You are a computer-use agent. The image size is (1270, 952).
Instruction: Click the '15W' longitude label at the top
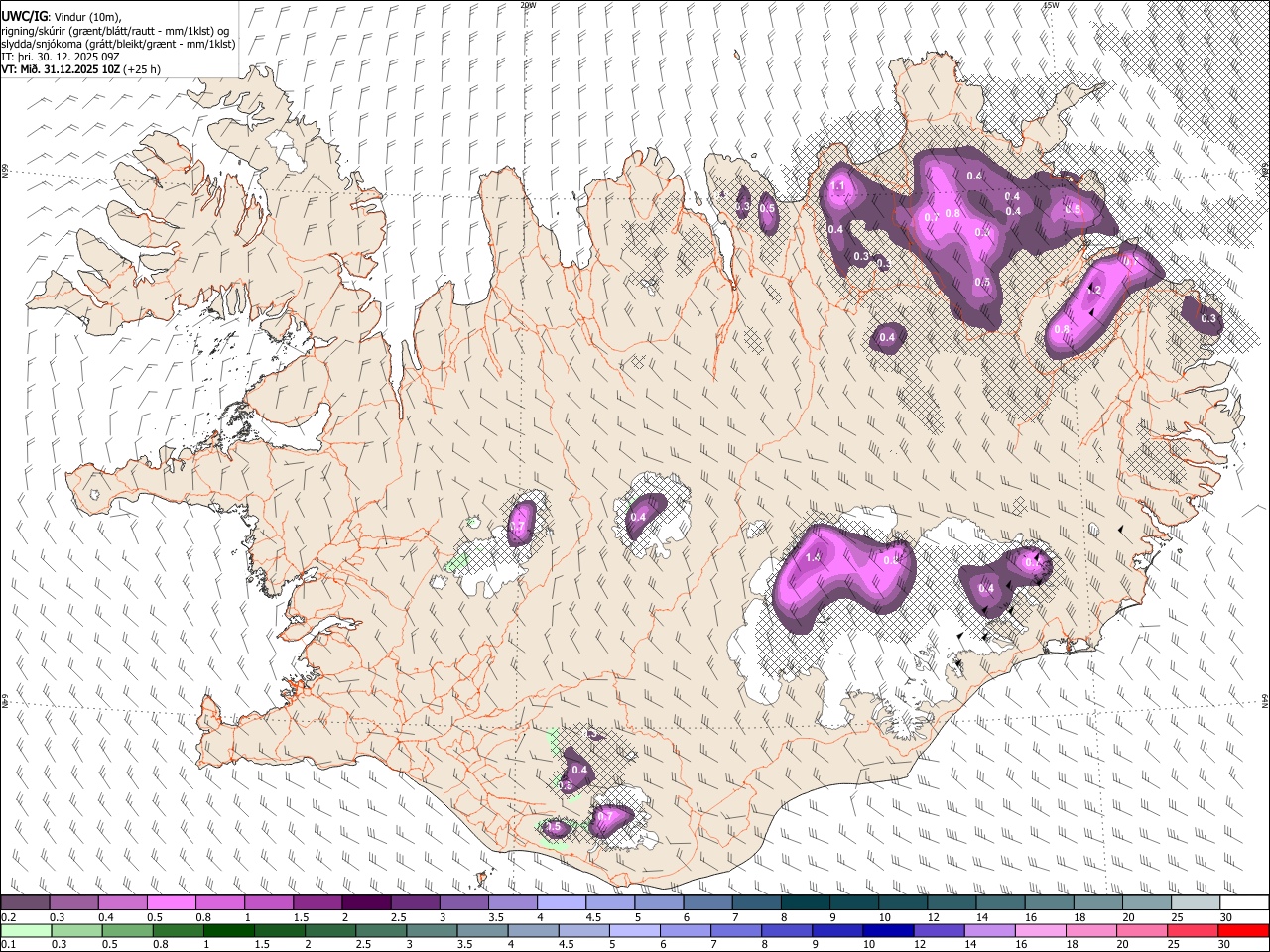tap(1051, 5)
